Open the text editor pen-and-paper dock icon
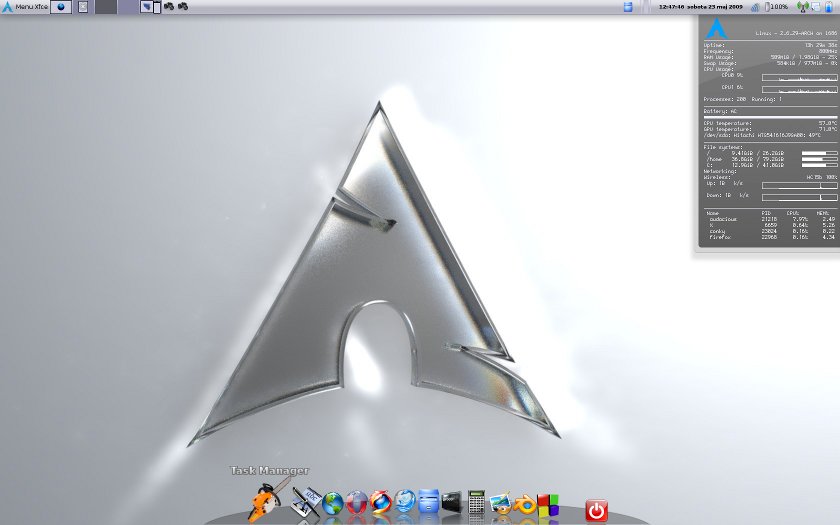This screenshot has width=840, height=525. point(306,501)
